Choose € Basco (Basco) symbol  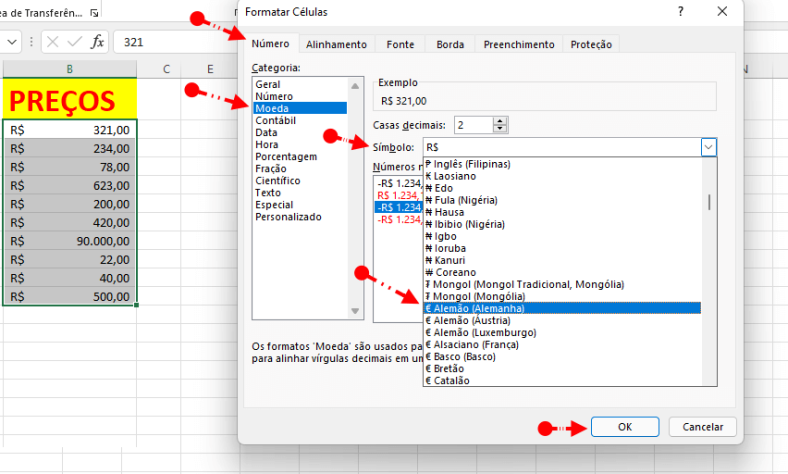pos(562,356)
